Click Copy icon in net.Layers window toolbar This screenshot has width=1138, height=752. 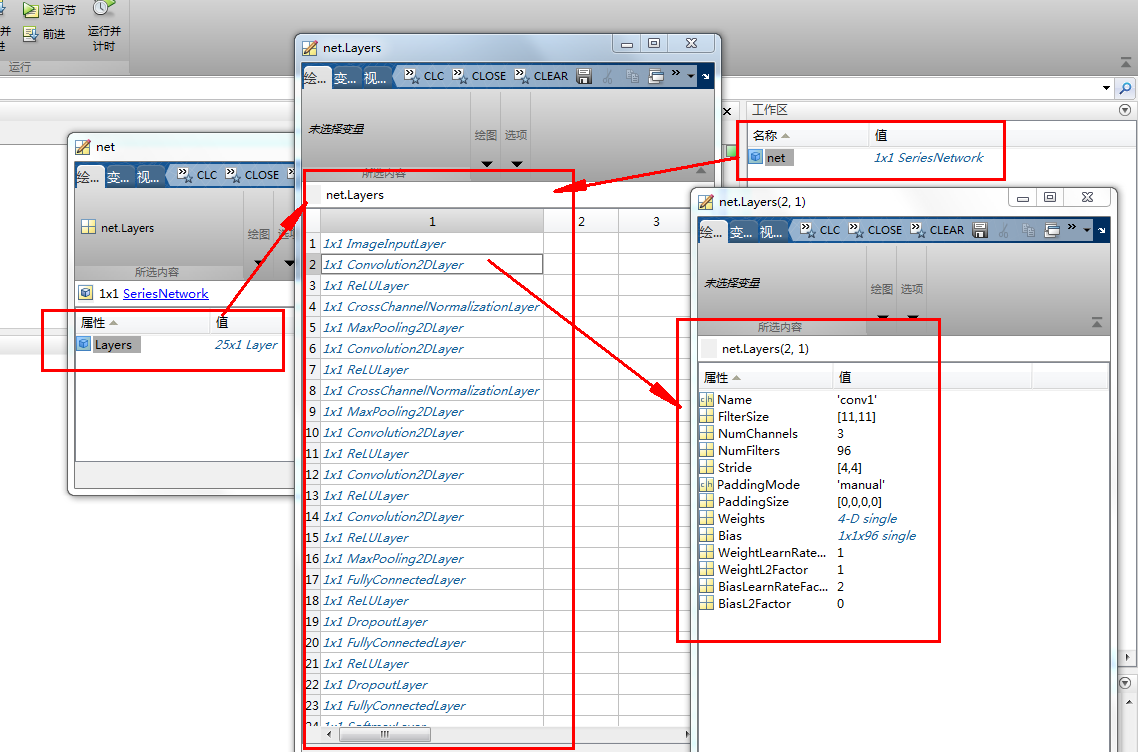pos(632,76)
